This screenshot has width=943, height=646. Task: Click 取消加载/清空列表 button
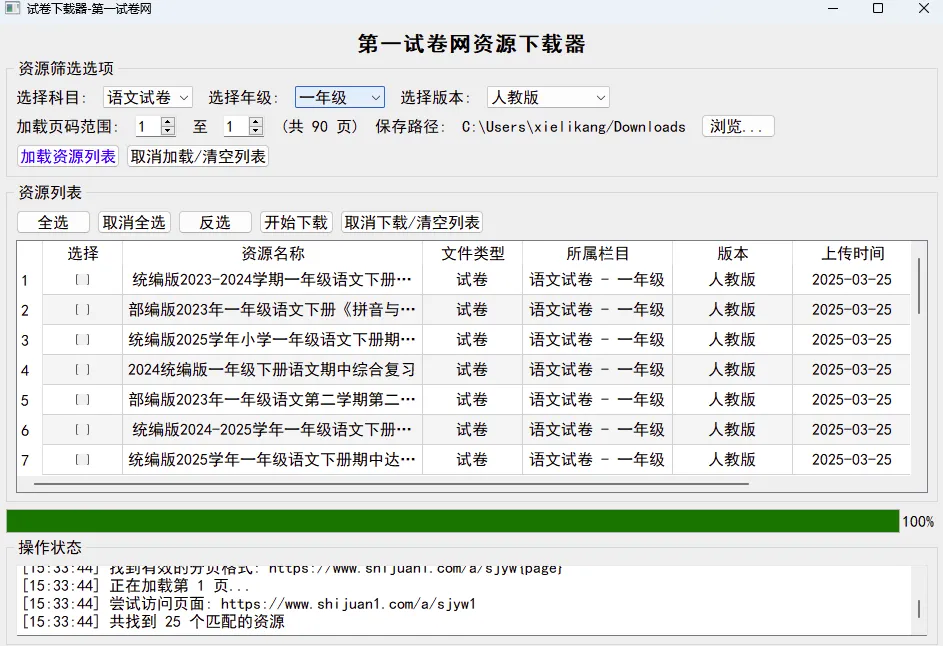click(198, 156)
